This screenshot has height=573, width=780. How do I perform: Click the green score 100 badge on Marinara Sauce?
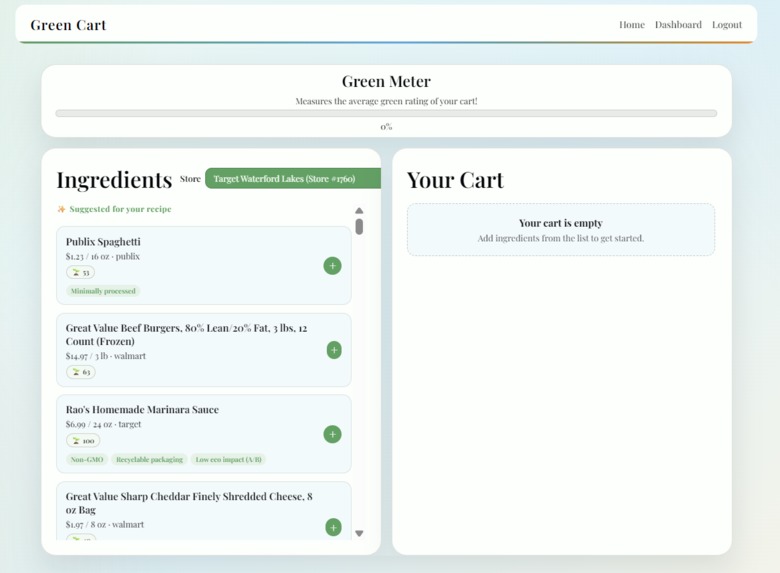point(83,441)
